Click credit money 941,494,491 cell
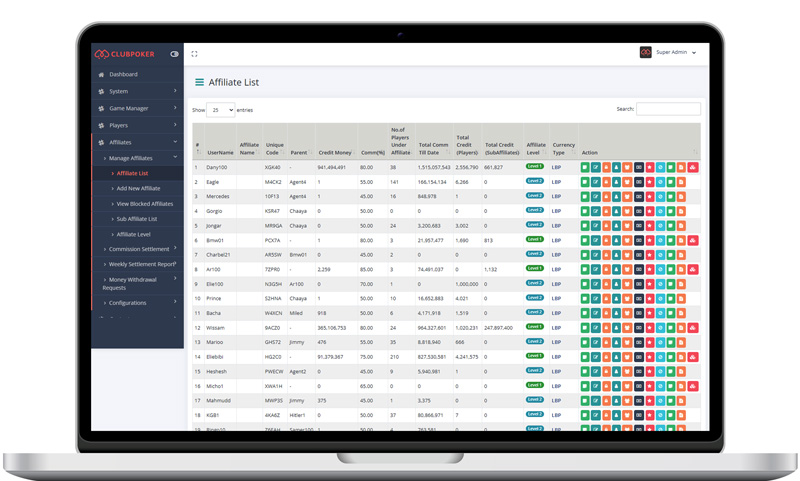800x481 pixels. pos(332,167)
